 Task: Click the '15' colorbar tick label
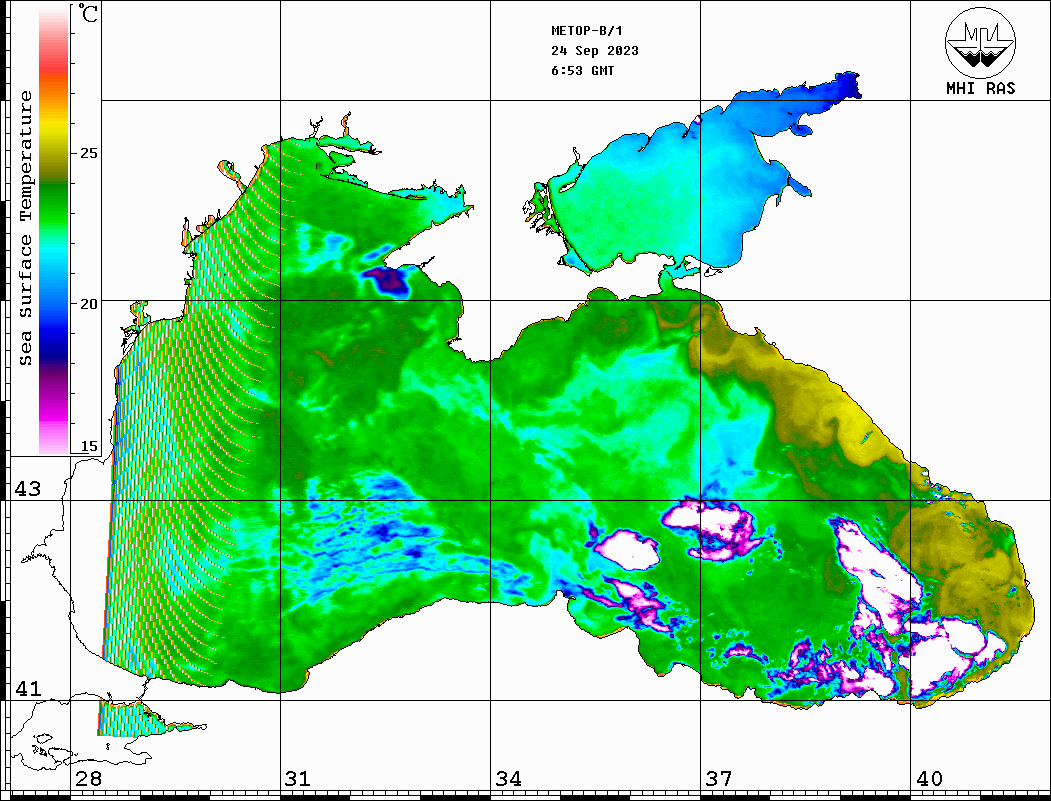(88, 446)
